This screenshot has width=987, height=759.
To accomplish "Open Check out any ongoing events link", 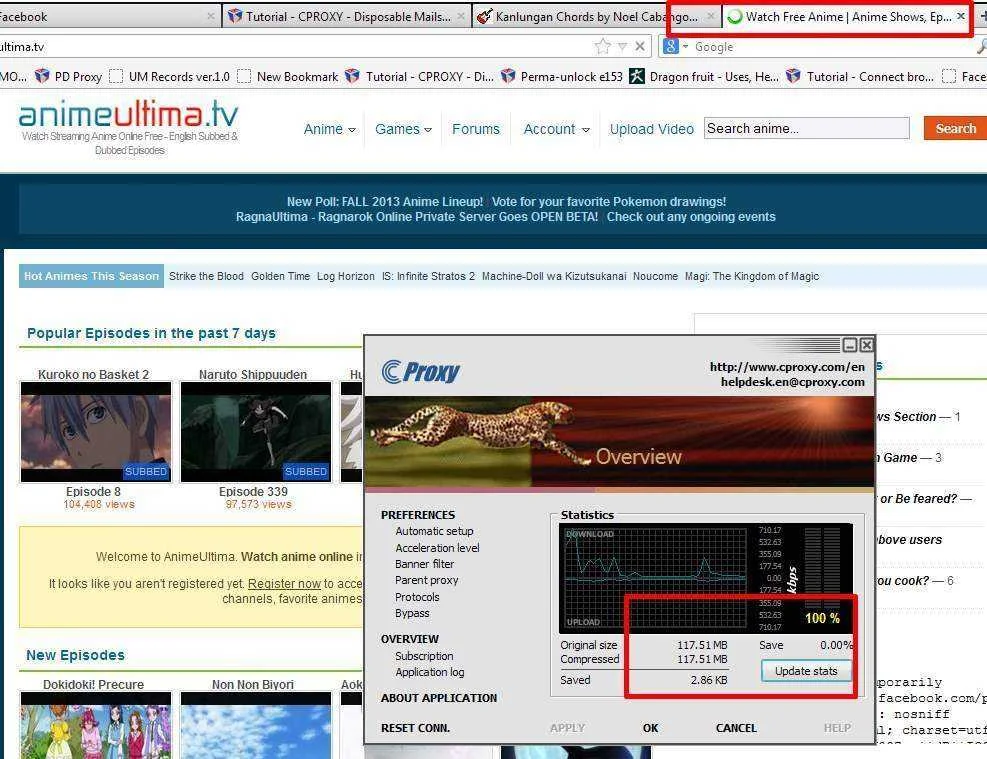I will (x=691, y=216).
